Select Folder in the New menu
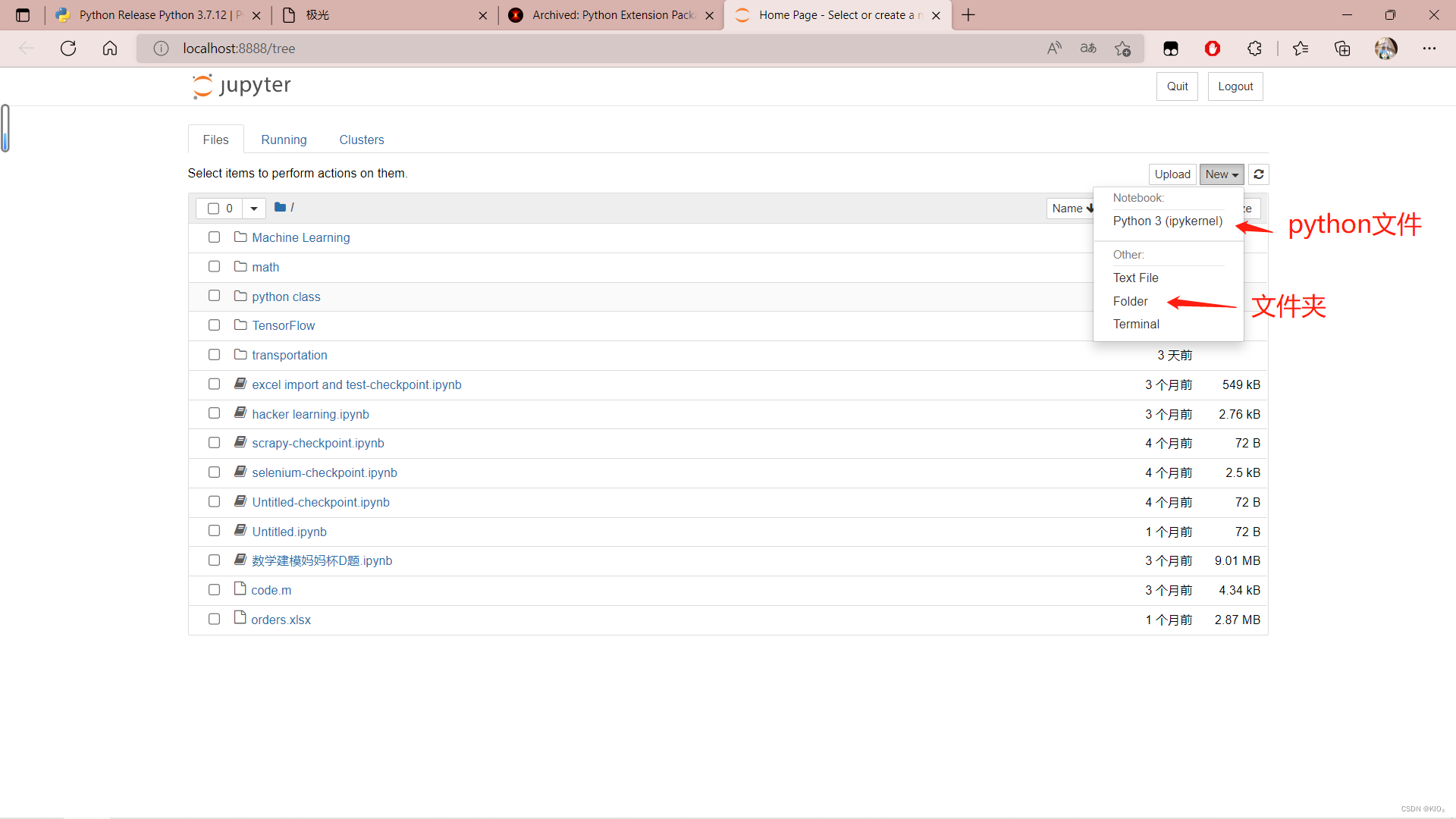1456x819 pixels. (1130, 302)
